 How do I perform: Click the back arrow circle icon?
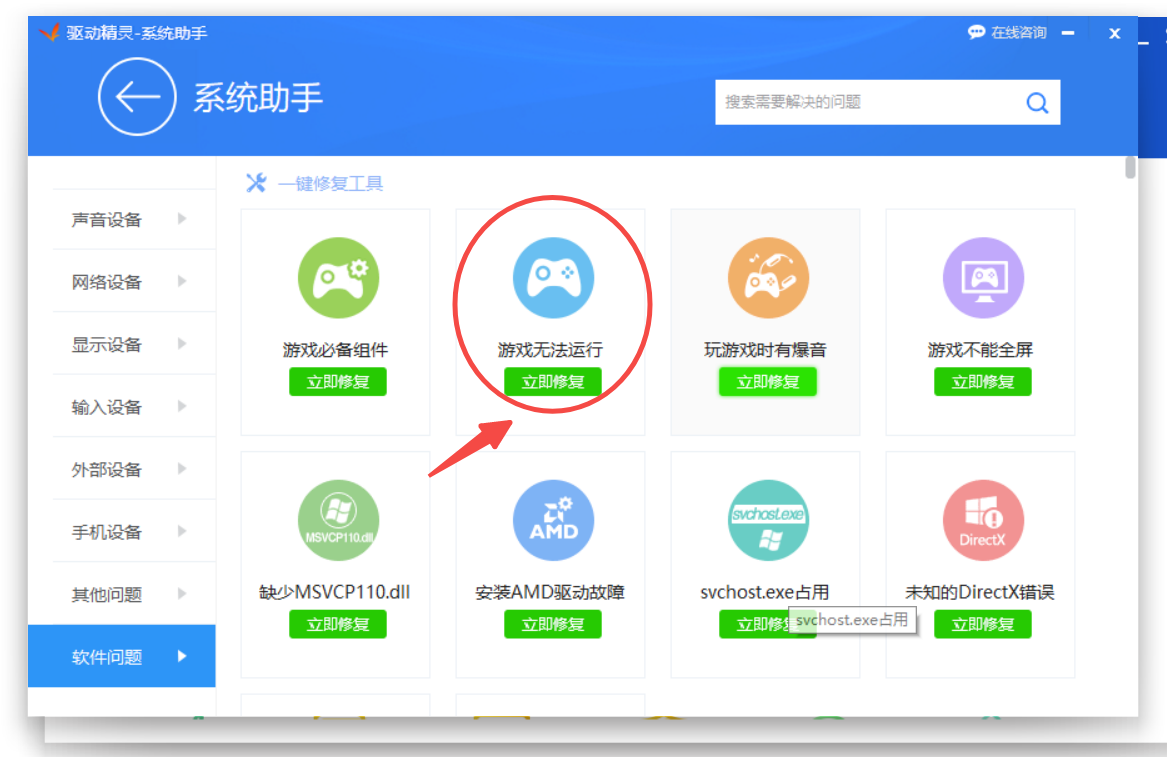point(138,97)
